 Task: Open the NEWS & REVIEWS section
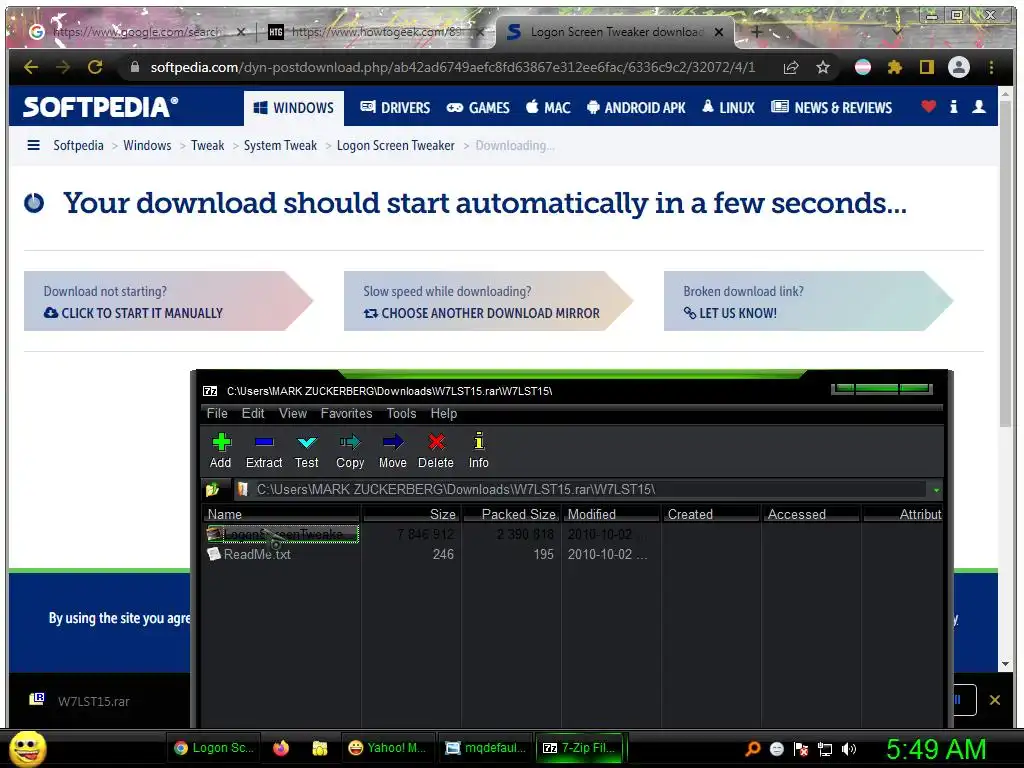click(x=831, y=108)
